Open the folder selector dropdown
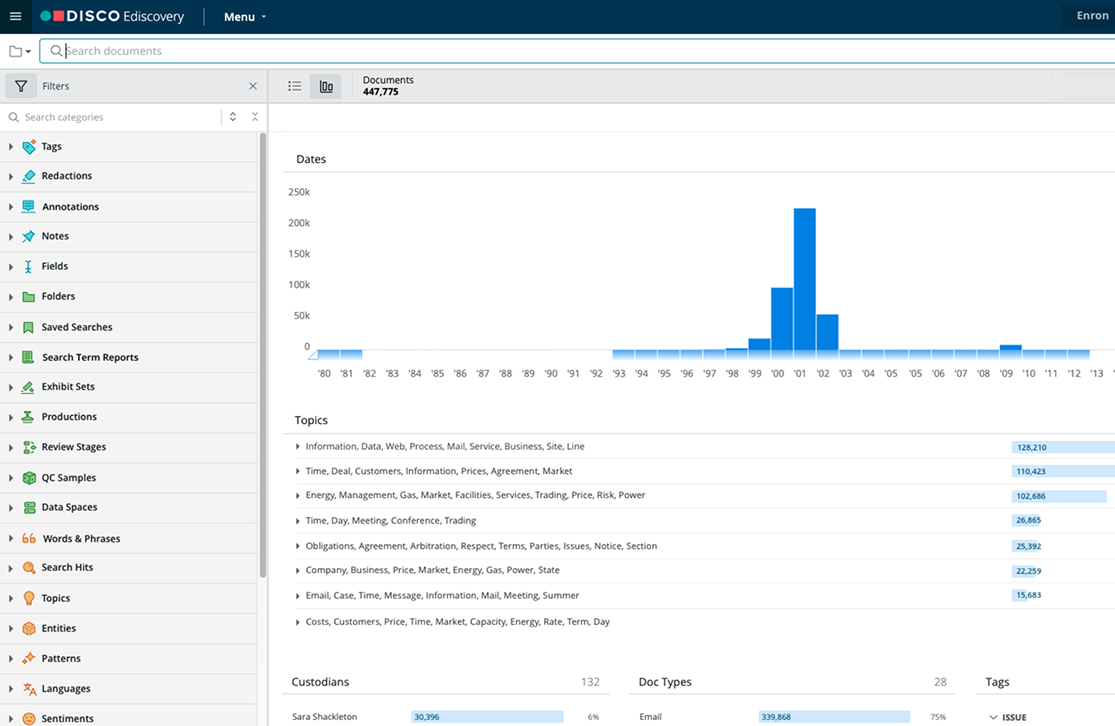This screenshot has height=726, width=1115. point(20,51)
